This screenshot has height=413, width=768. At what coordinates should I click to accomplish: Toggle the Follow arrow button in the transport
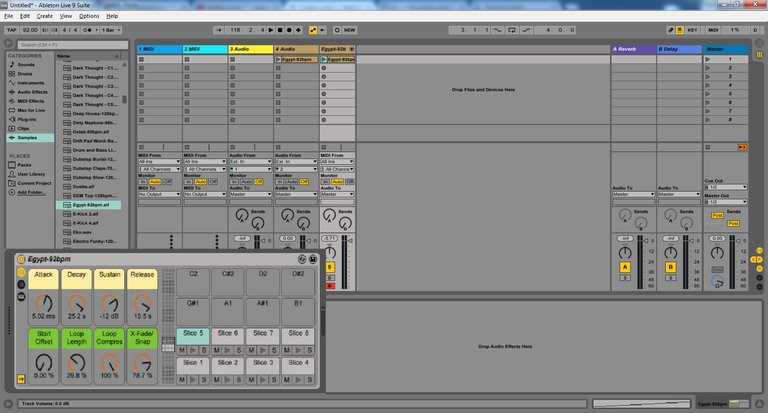coord(219,30)
